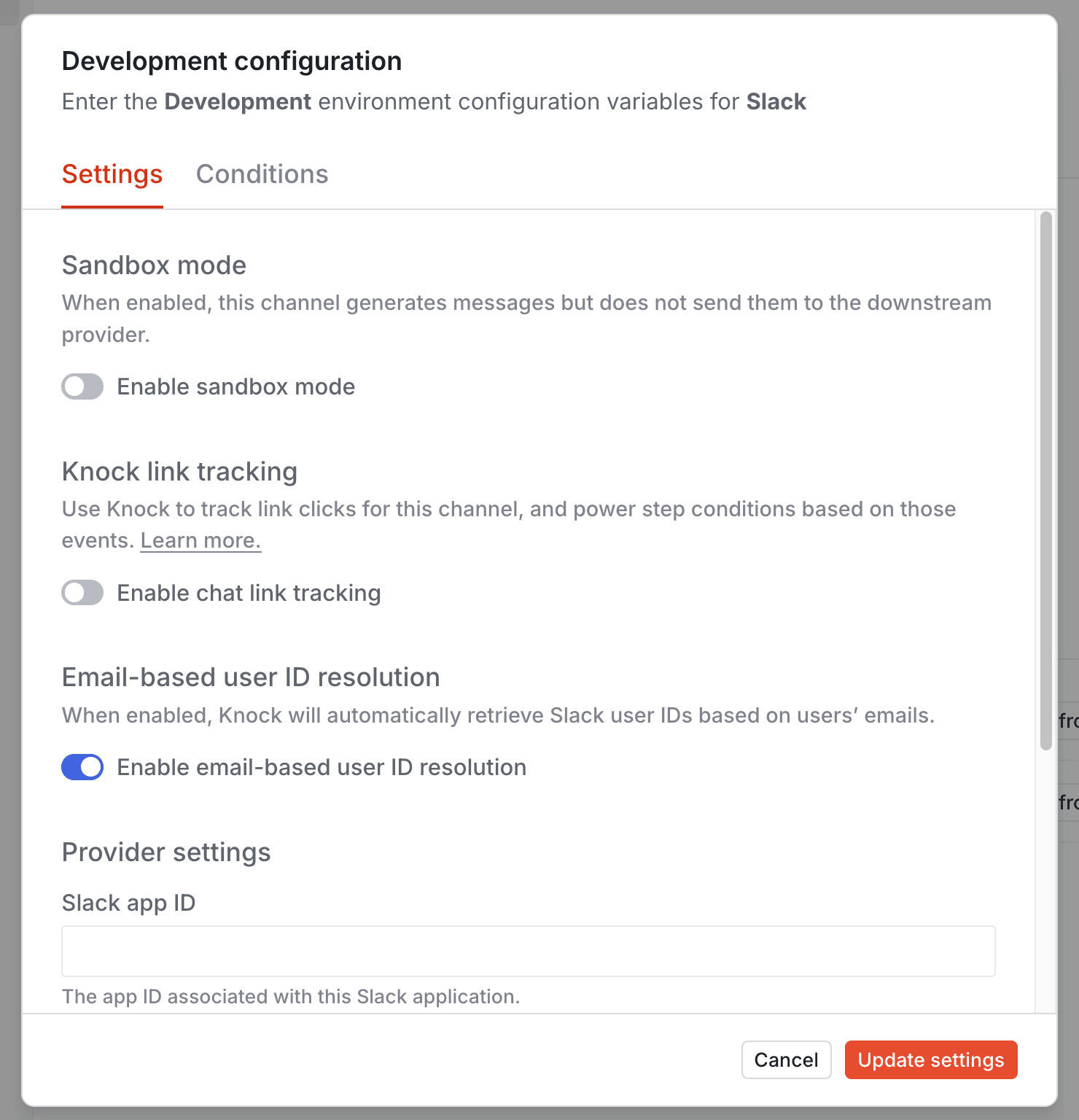Enable sandbox mode
Viewport: 1079px width, 1120px height.
(82, 386)
